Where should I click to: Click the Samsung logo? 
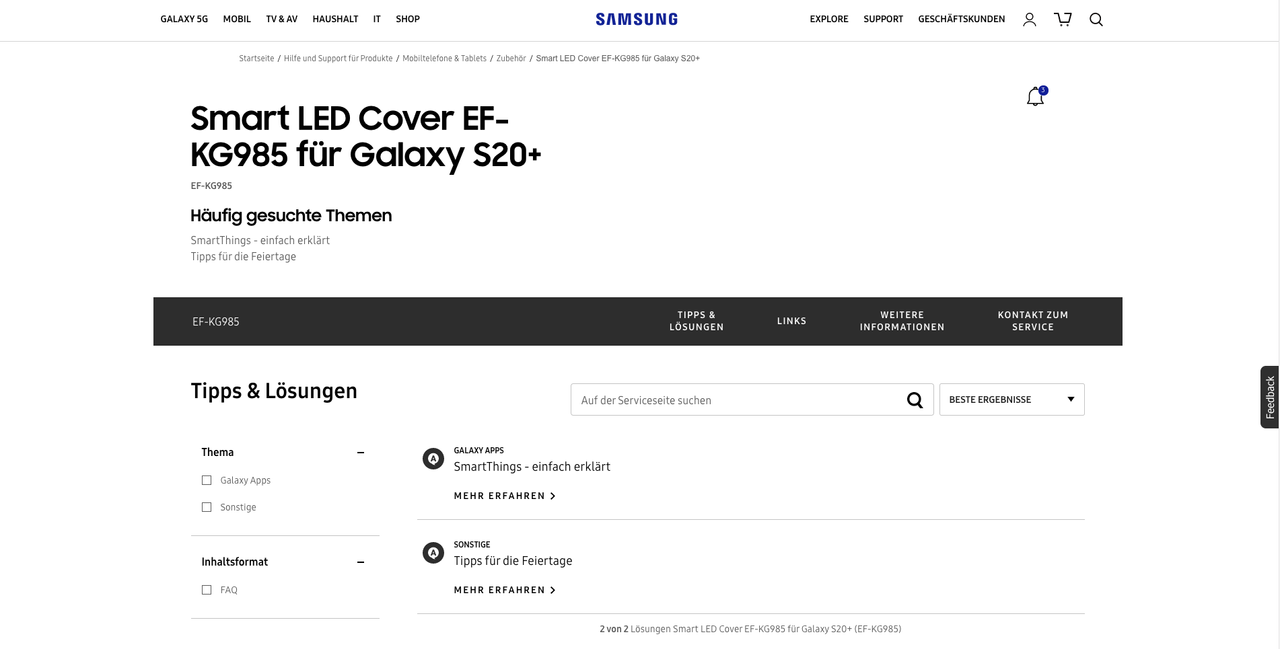(637, 19)
